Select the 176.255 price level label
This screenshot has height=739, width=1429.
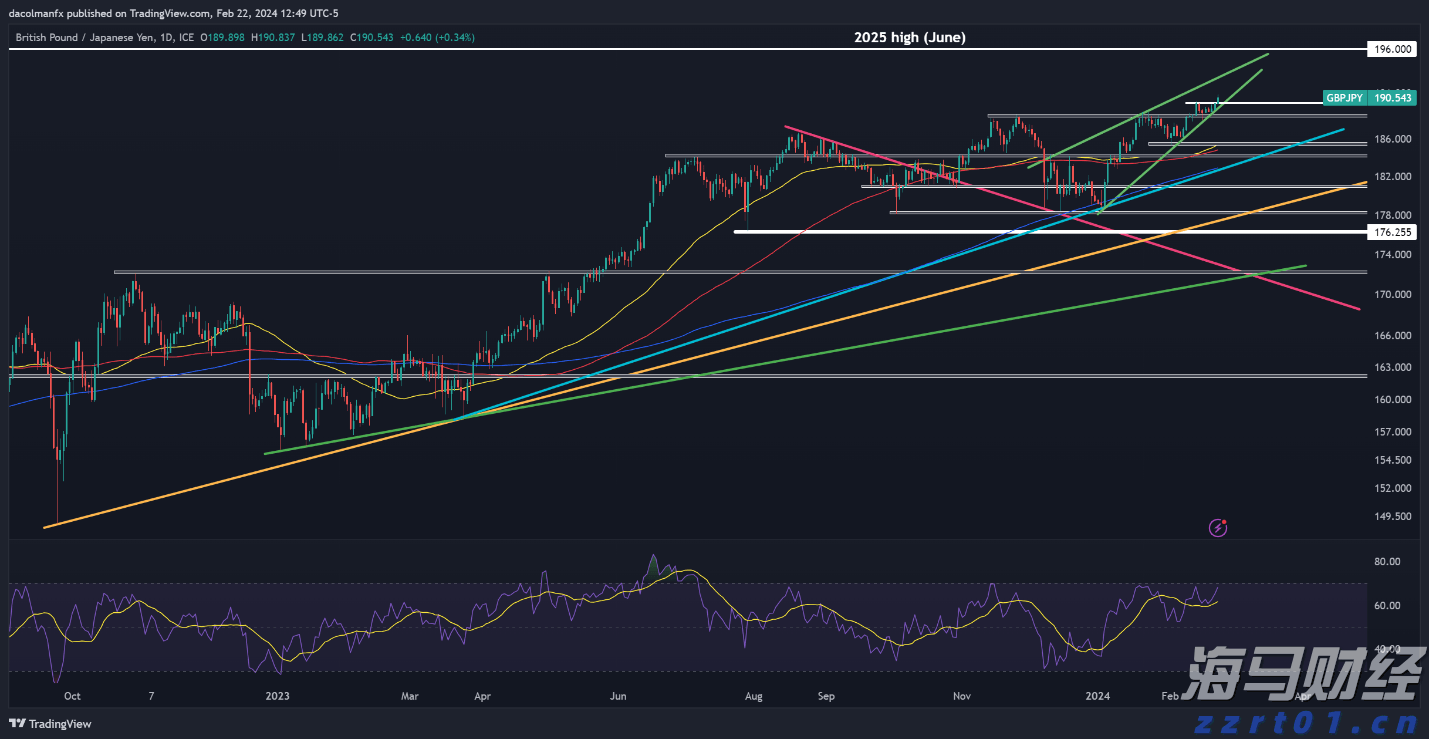tap(1392, 232)
